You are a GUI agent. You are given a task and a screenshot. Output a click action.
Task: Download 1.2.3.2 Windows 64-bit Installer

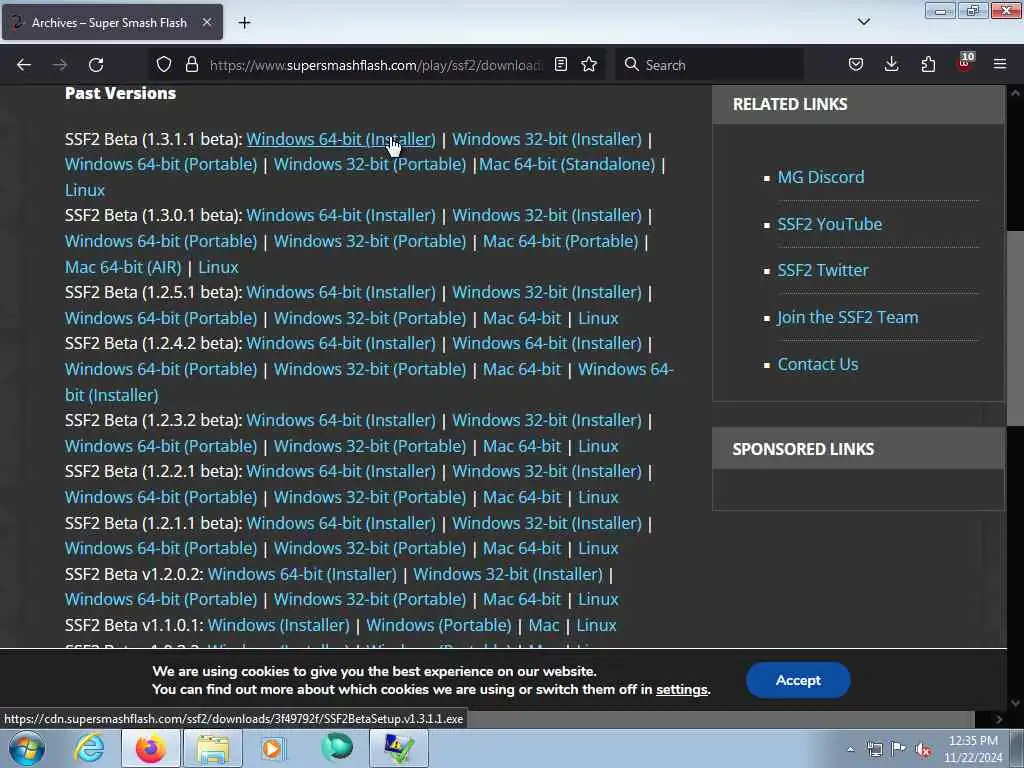click(x=340, y=420)
